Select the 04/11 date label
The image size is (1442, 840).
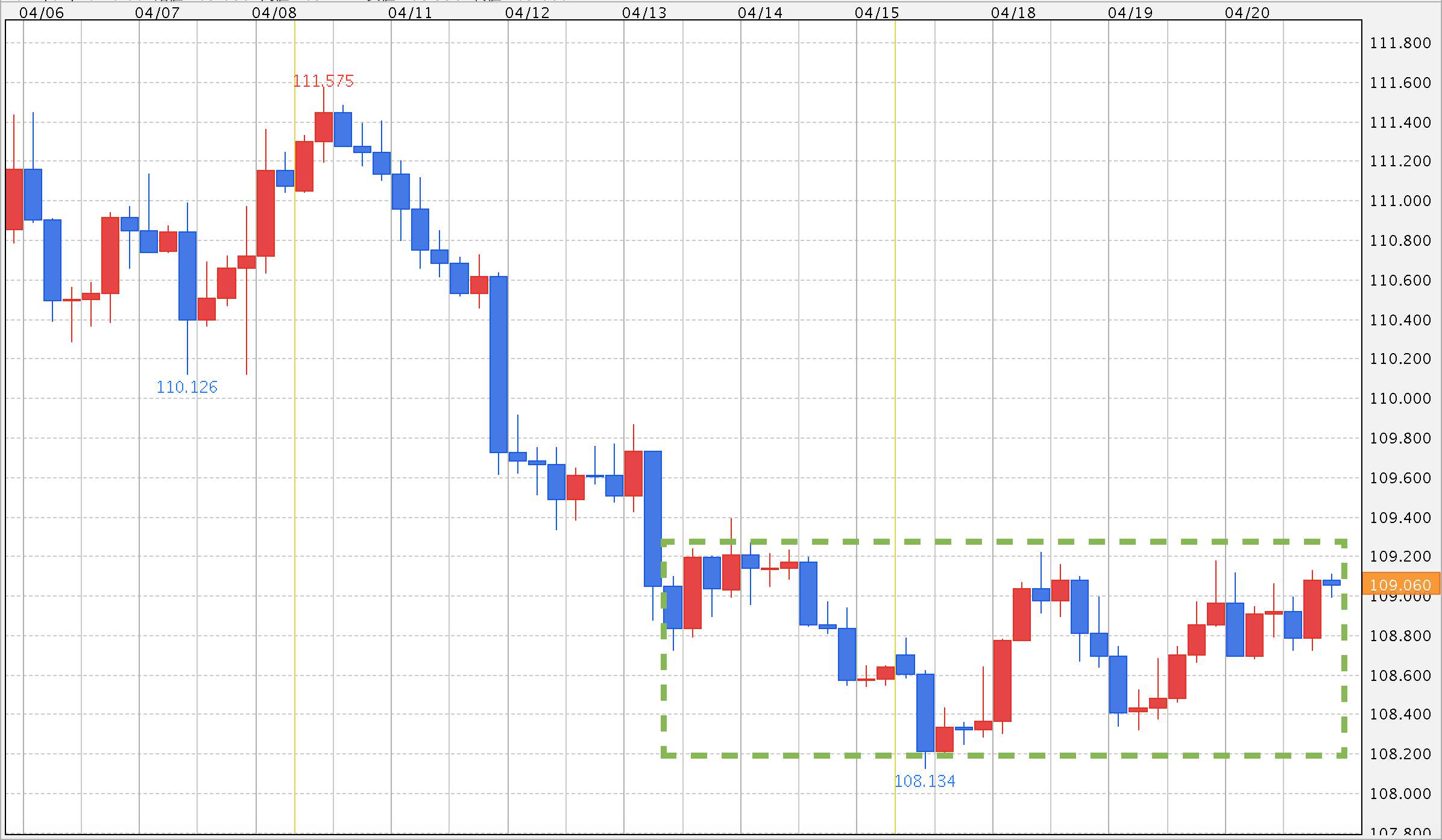(x=411, y=13)
